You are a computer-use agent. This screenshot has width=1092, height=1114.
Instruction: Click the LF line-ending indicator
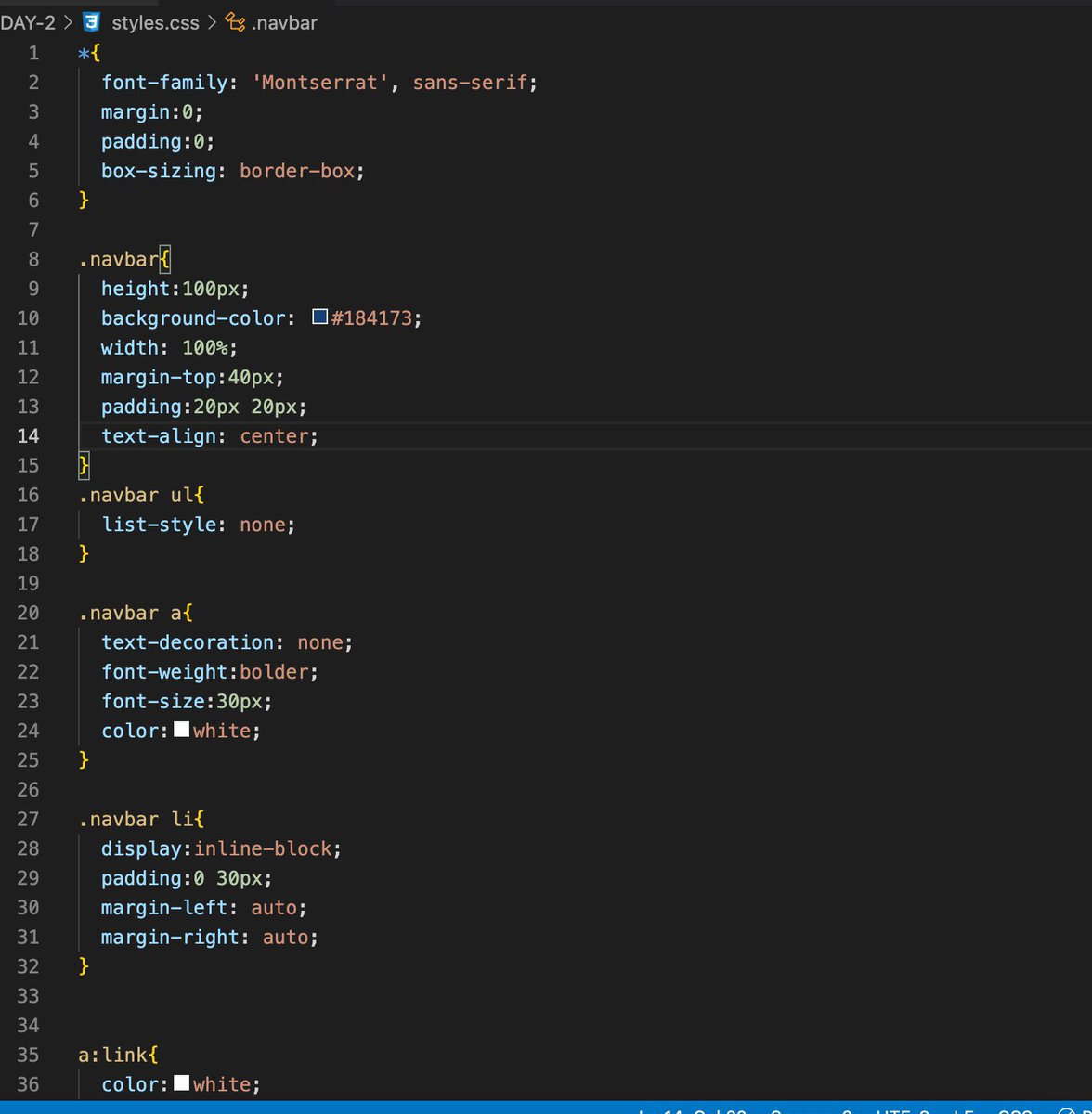tap(957, 1110)
